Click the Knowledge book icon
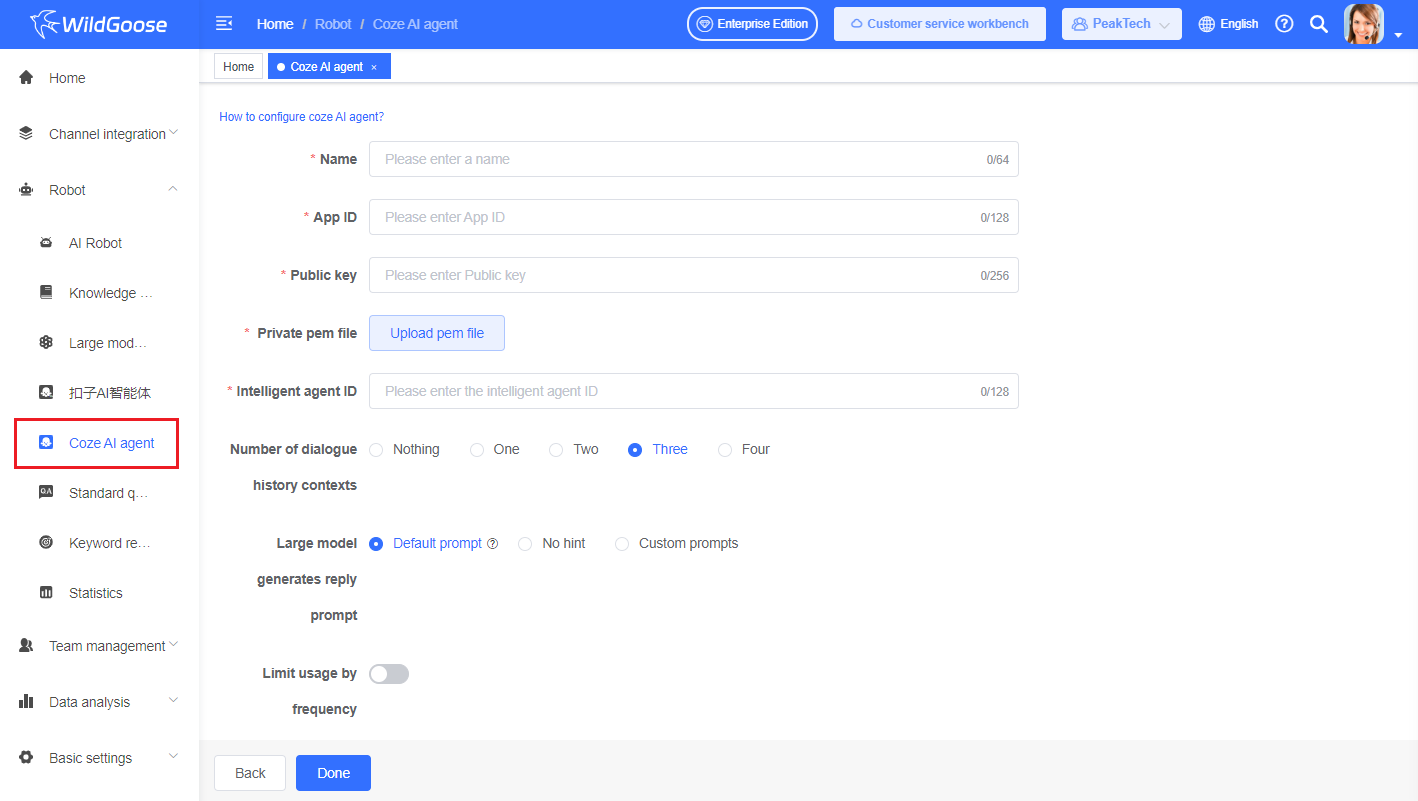 click(46, 293)
